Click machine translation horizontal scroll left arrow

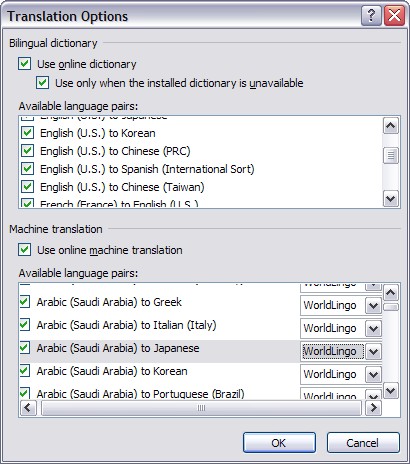[x=28, y=408]
